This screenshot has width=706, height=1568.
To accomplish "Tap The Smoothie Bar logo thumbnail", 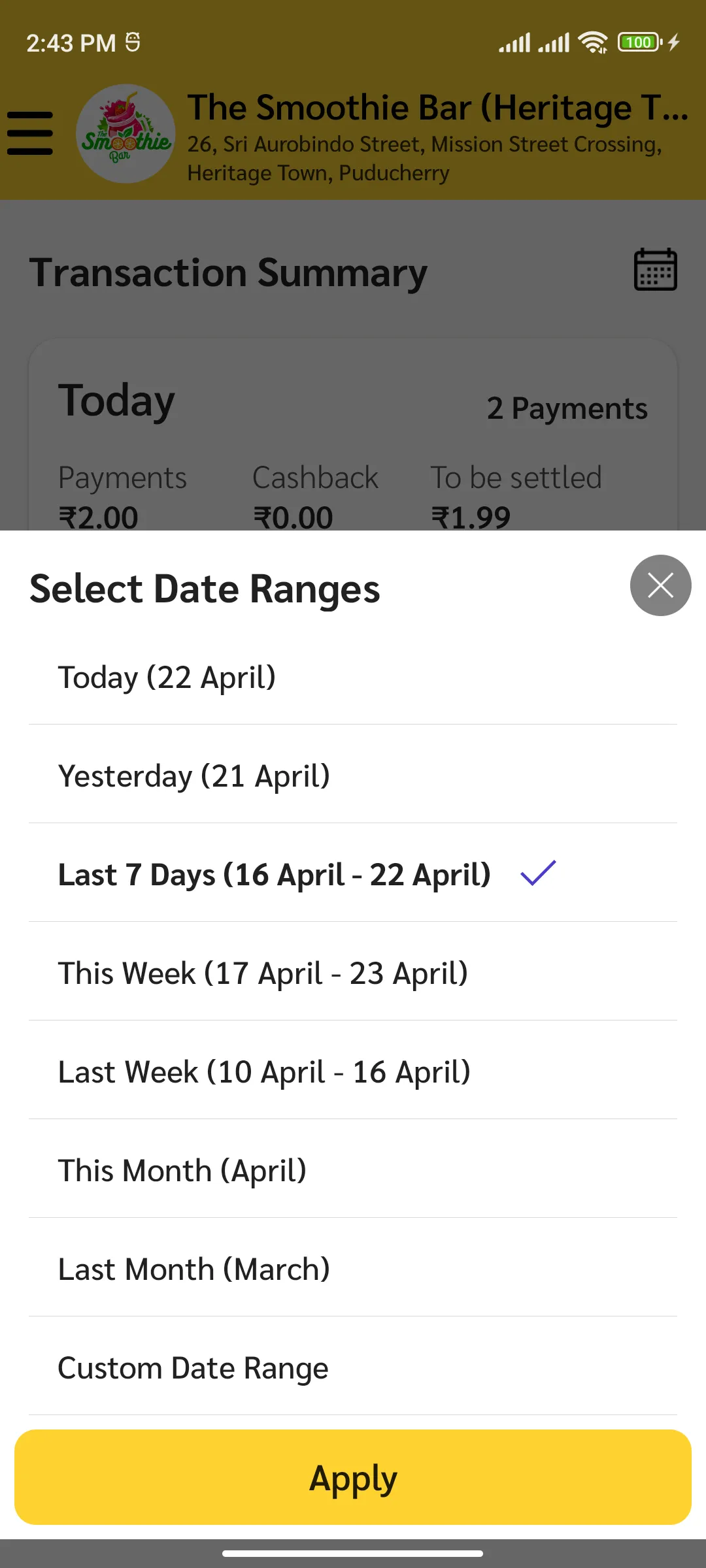I will pyautogui.click(x=126, y=134).
